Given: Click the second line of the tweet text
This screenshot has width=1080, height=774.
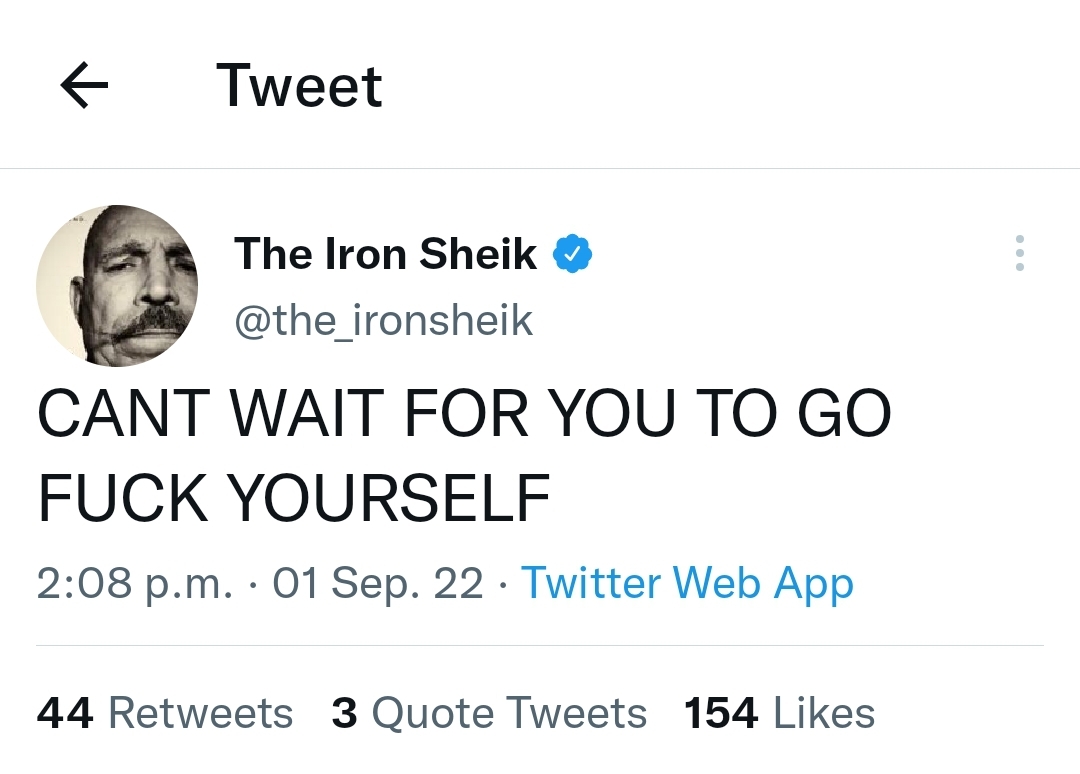Looking at the screenshot, I should click(294, 497).
